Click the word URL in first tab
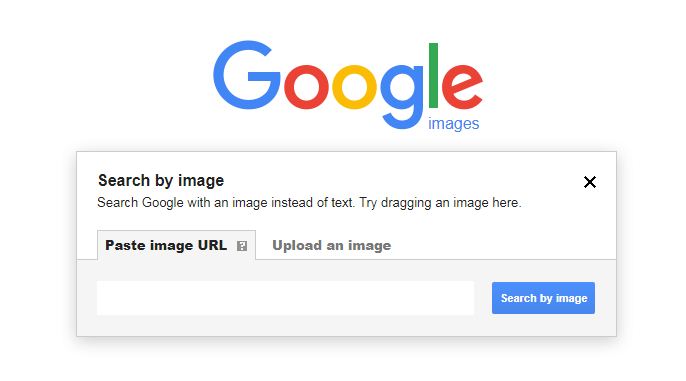Viewport: 686px width, 381px height. 212,245
